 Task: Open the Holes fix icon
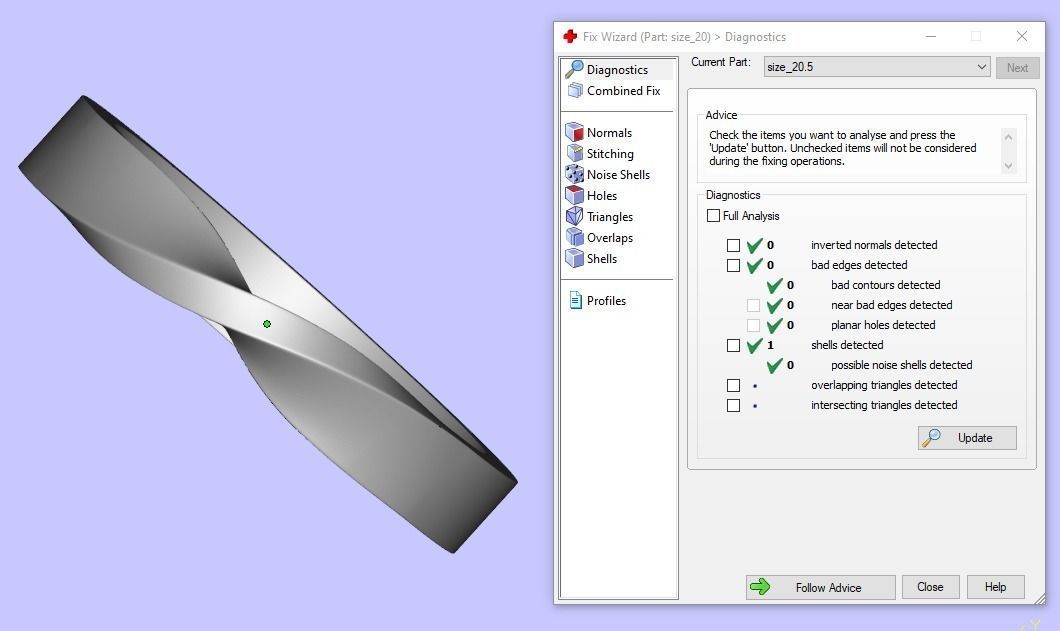pos(574,195)
